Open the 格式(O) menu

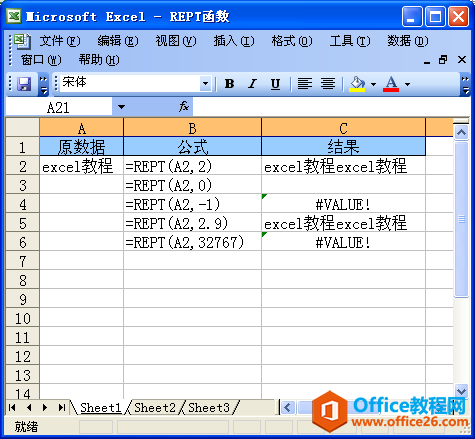pyautogui.click(x=292, y=41)
